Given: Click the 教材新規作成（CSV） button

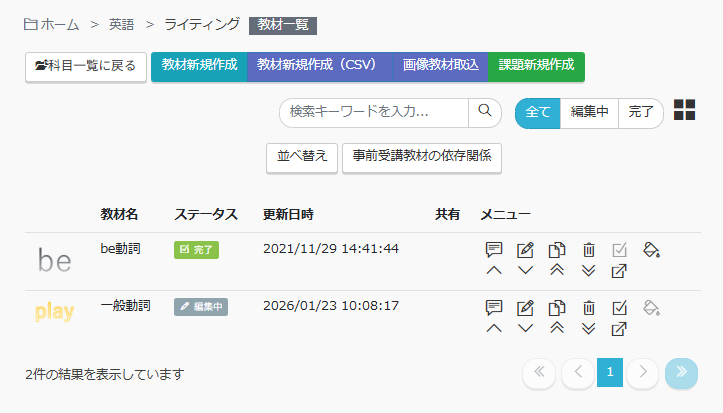Looking at the screenshot, I should click(x=317, y=66).
